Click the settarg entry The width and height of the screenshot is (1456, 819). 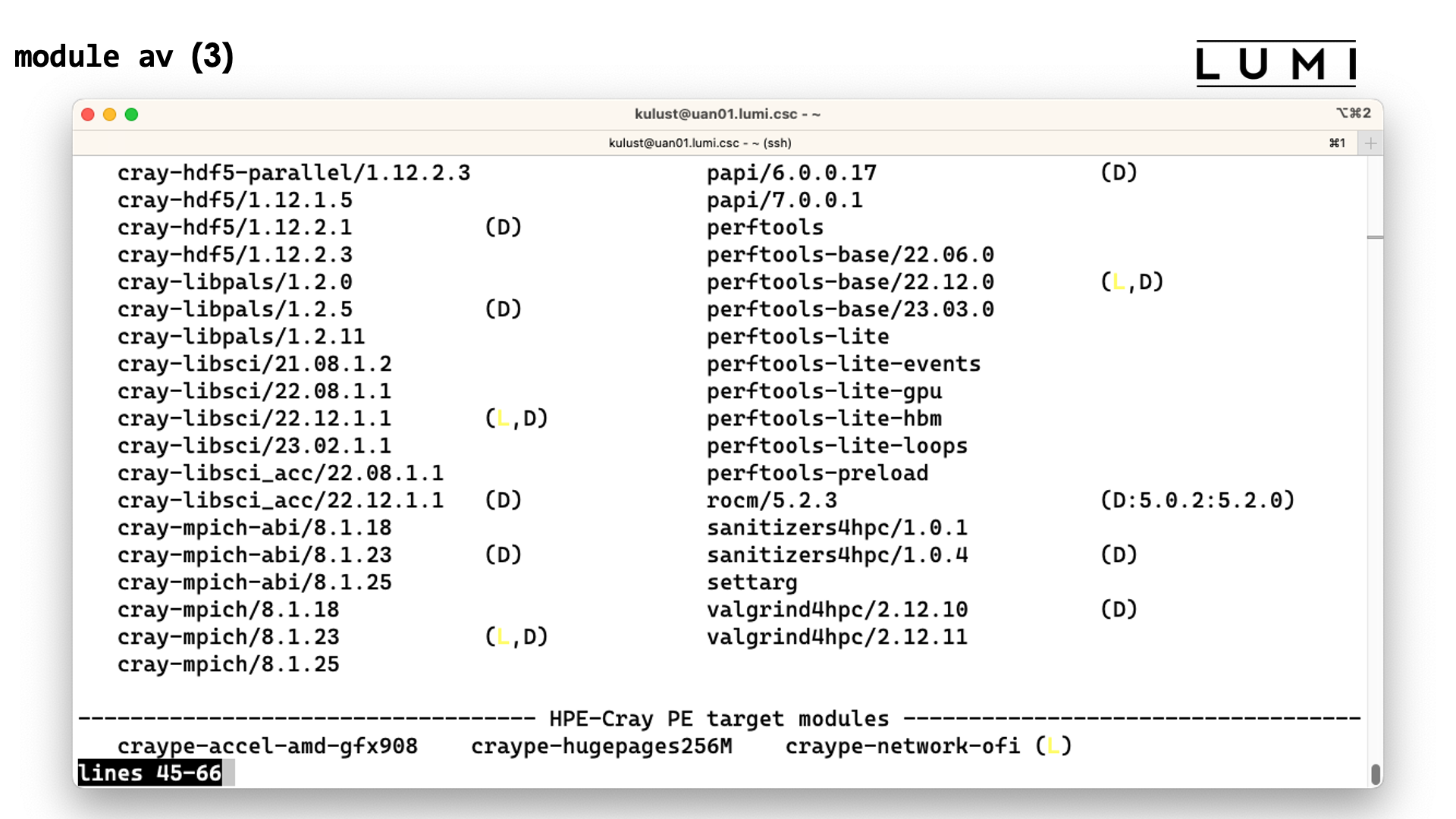(x=752, y=582)
